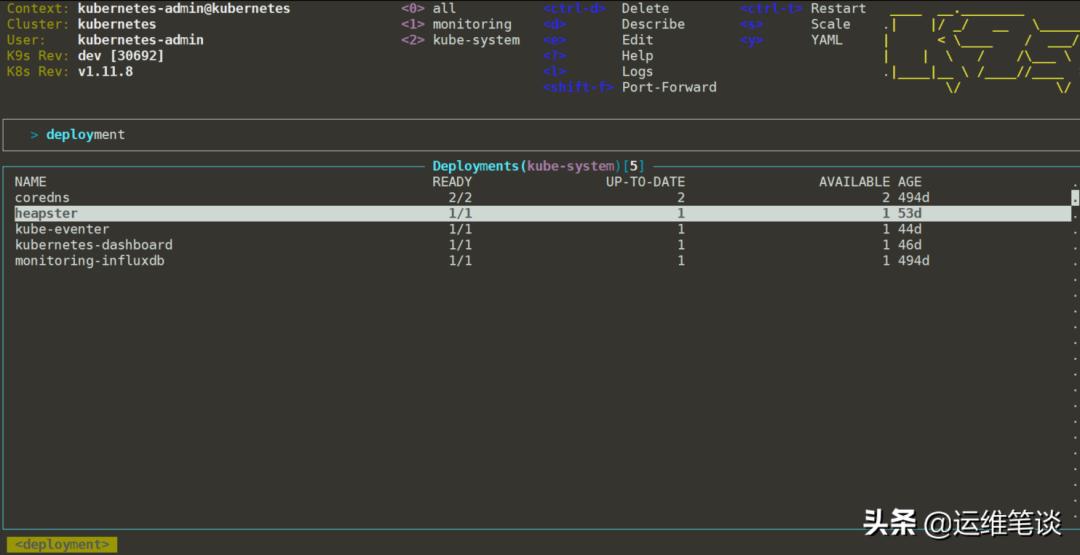Click kube-eventer age value 44d

tap(909, 229)
